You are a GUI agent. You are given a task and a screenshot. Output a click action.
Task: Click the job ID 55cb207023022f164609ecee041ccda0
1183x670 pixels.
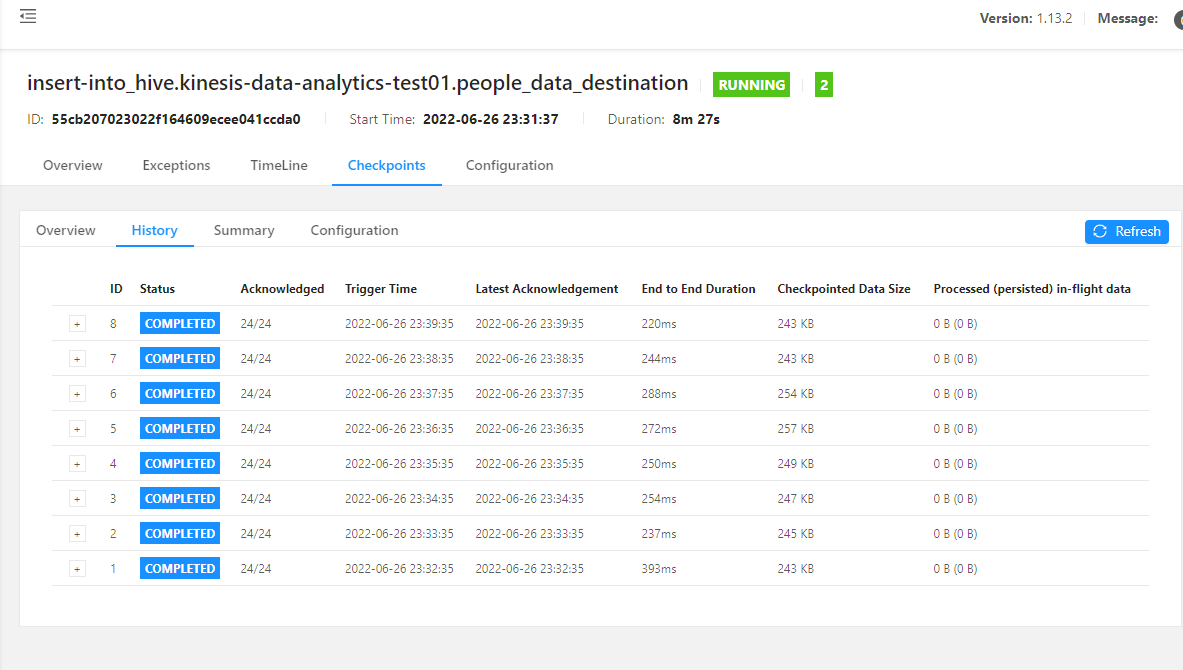click(176, 119)
